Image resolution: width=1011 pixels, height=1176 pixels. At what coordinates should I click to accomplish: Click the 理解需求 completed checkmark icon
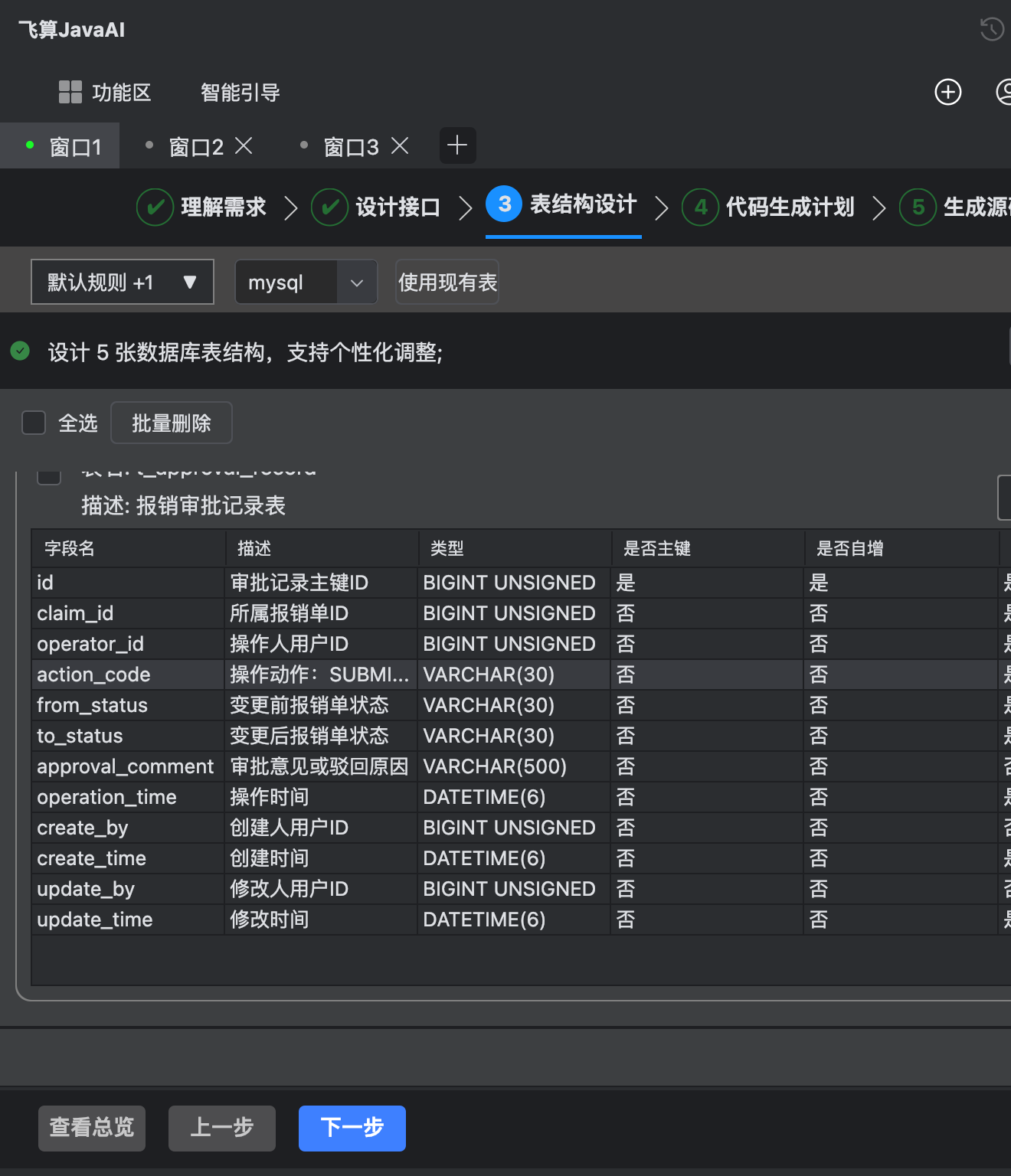pos(155,207)
